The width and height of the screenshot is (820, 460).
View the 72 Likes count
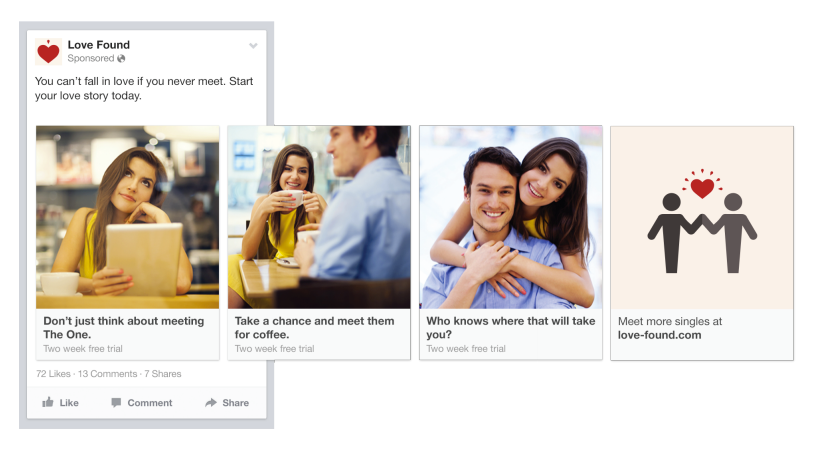click(53, 374)
